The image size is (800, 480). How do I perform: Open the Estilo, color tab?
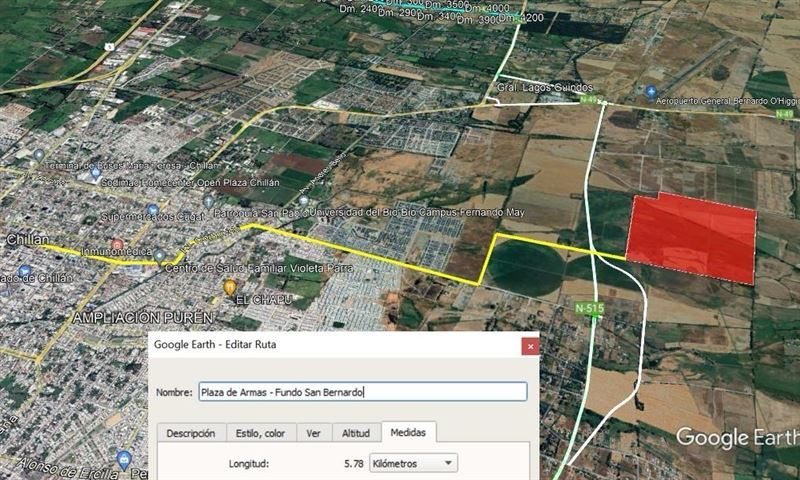[261, 433]
